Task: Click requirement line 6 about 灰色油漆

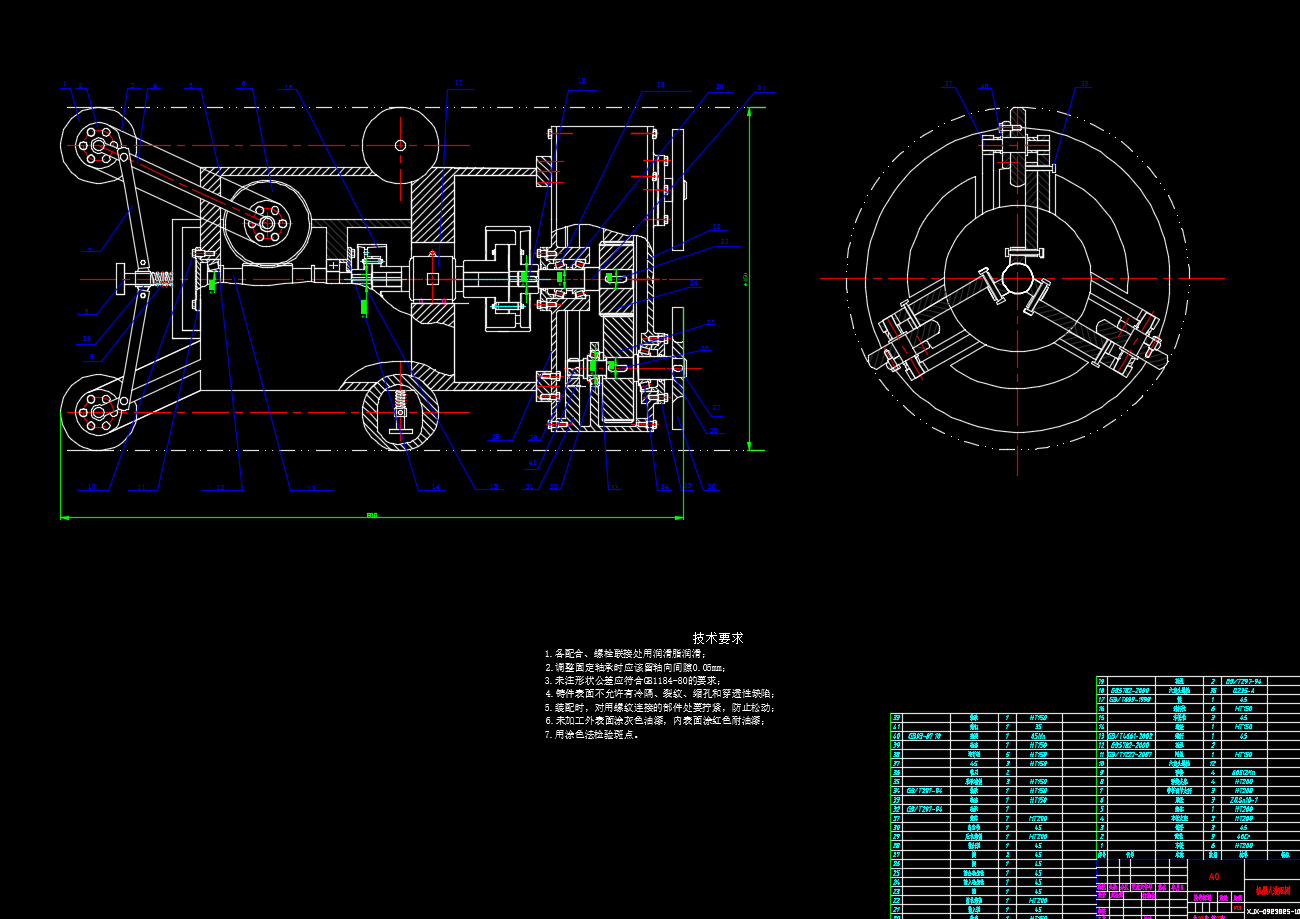Action: pos(655,720)
